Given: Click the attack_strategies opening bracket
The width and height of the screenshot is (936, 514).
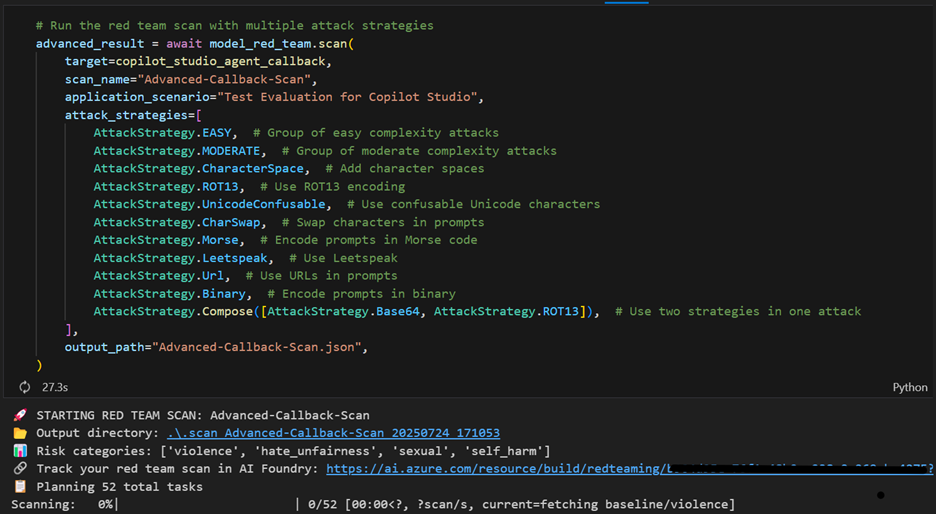Looking at the screenshot, I should (198, 115).
